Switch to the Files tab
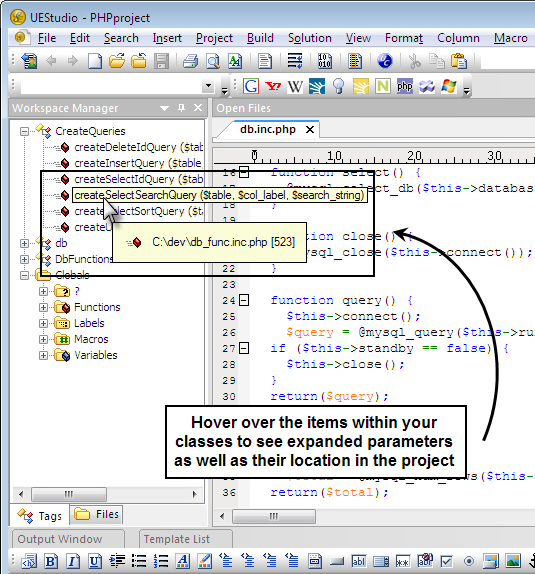 (97, 514)
